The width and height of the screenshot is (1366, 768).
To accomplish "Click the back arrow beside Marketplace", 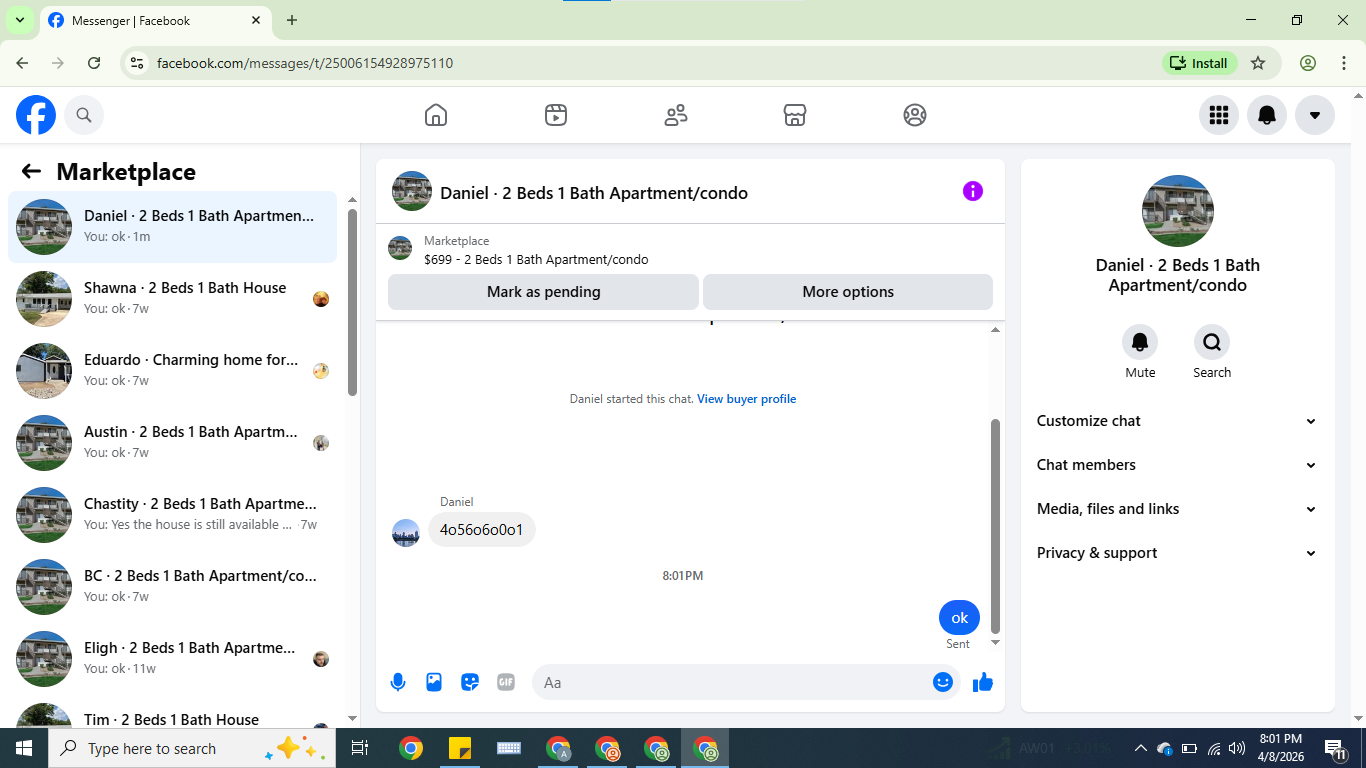I will tap(31, 171).
